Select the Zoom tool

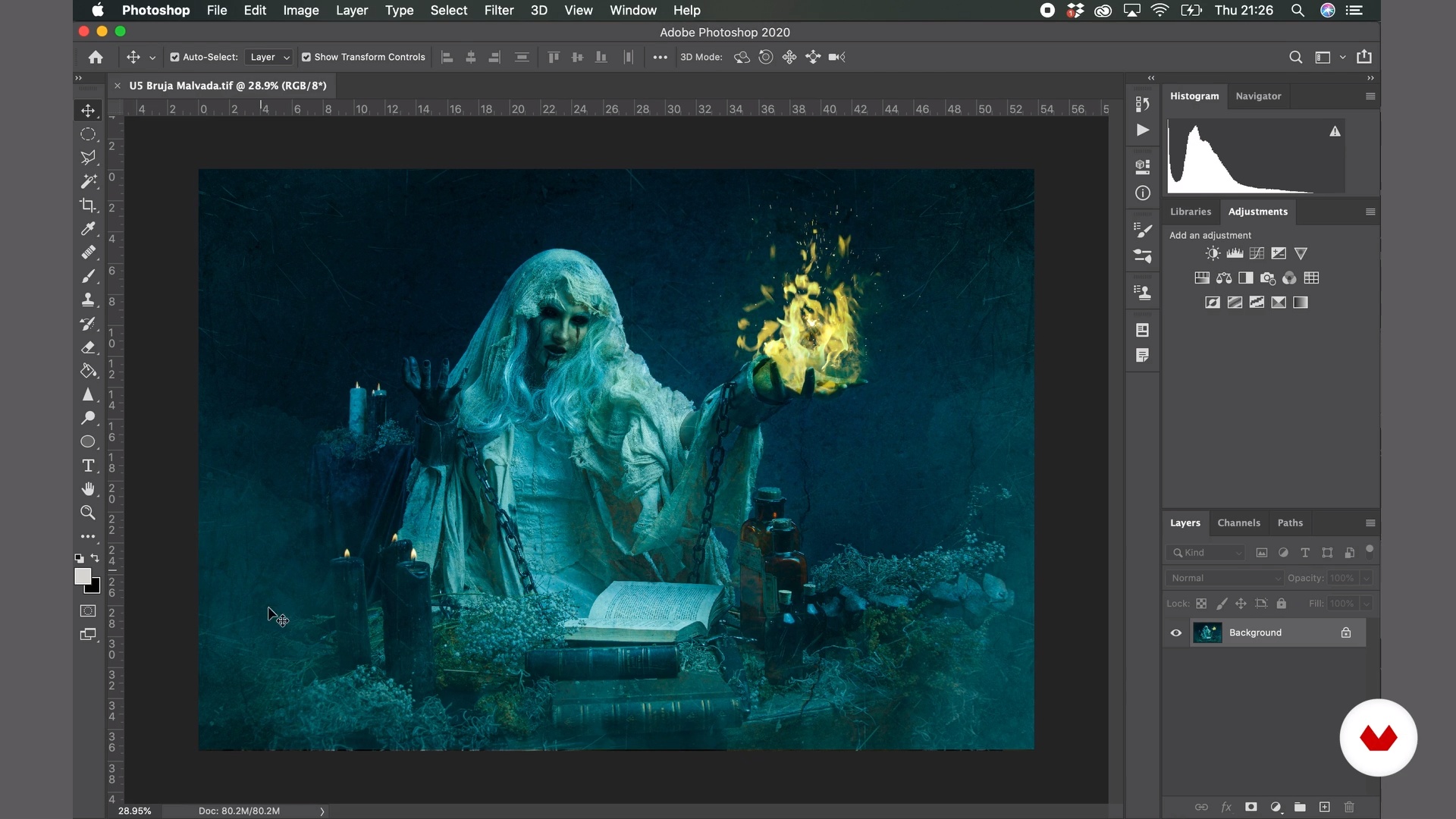coord(88,513)
